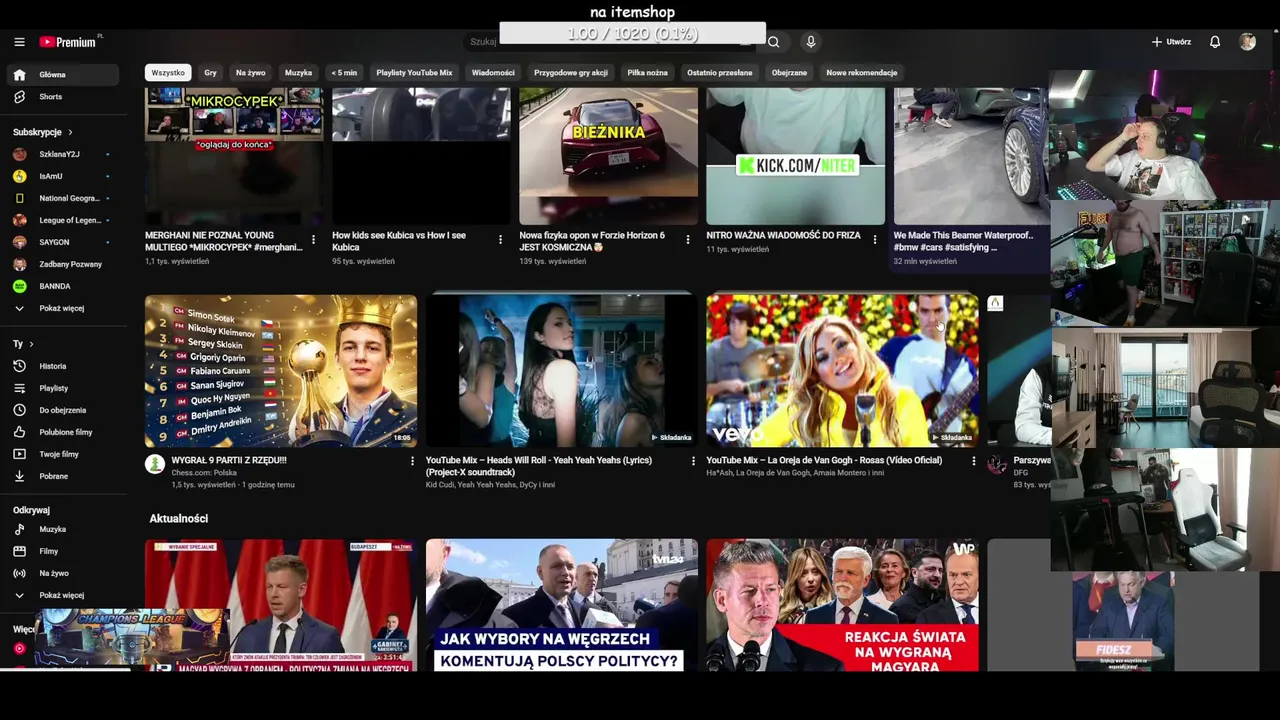Select the < 5 min filter chip
1280x720 pixels.
point(344,73)
